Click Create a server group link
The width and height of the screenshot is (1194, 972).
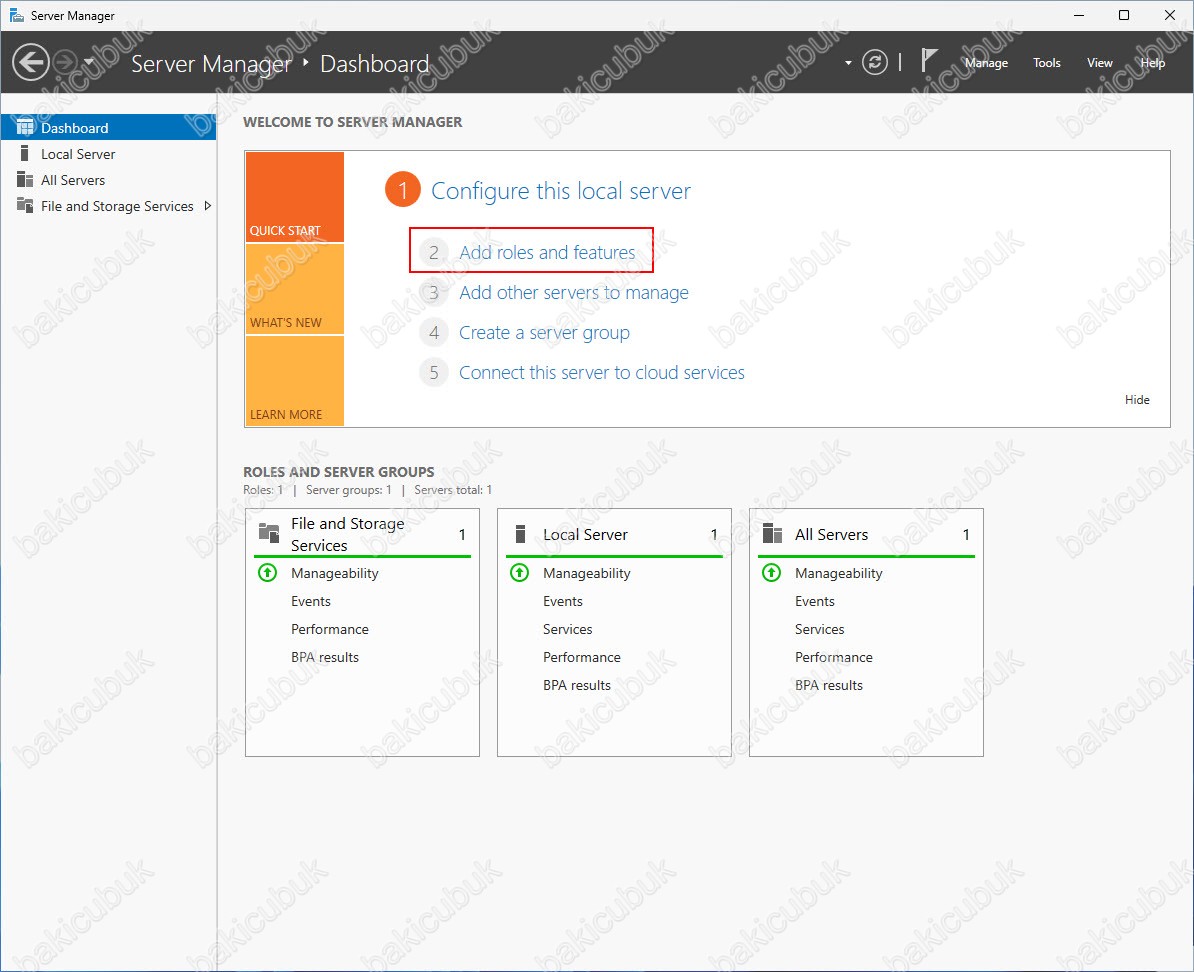coord(544,333)
